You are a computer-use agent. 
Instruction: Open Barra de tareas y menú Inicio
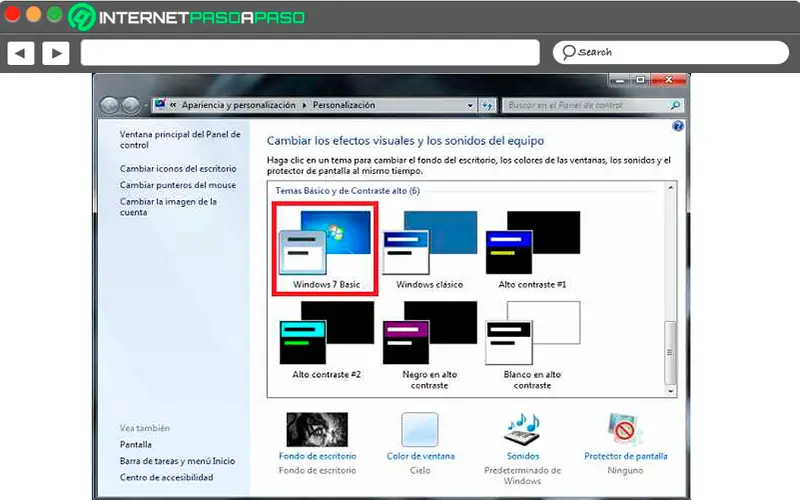click(x=178, y=461)
